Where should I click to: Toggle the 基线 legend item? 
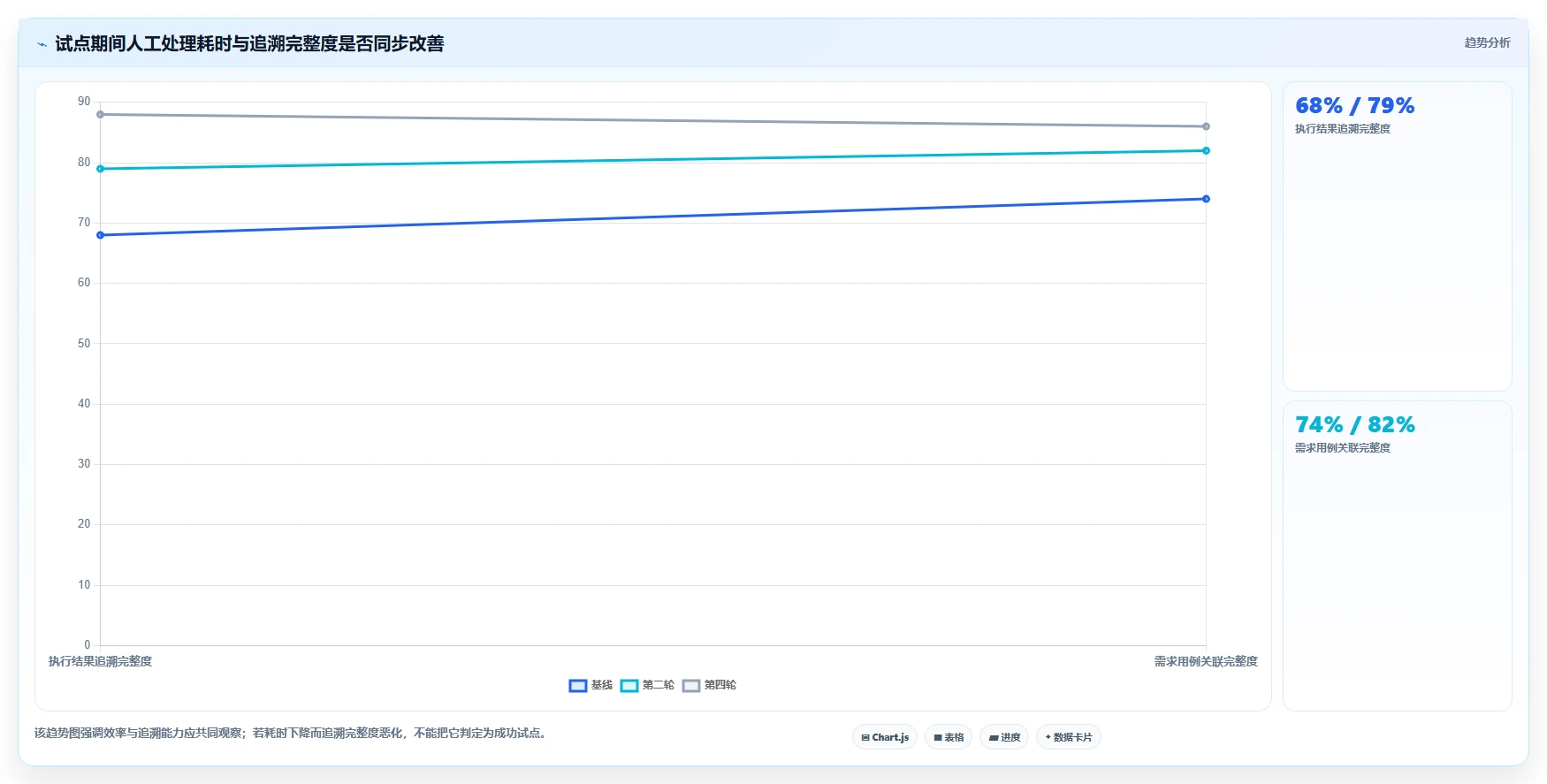coord(591,685)
